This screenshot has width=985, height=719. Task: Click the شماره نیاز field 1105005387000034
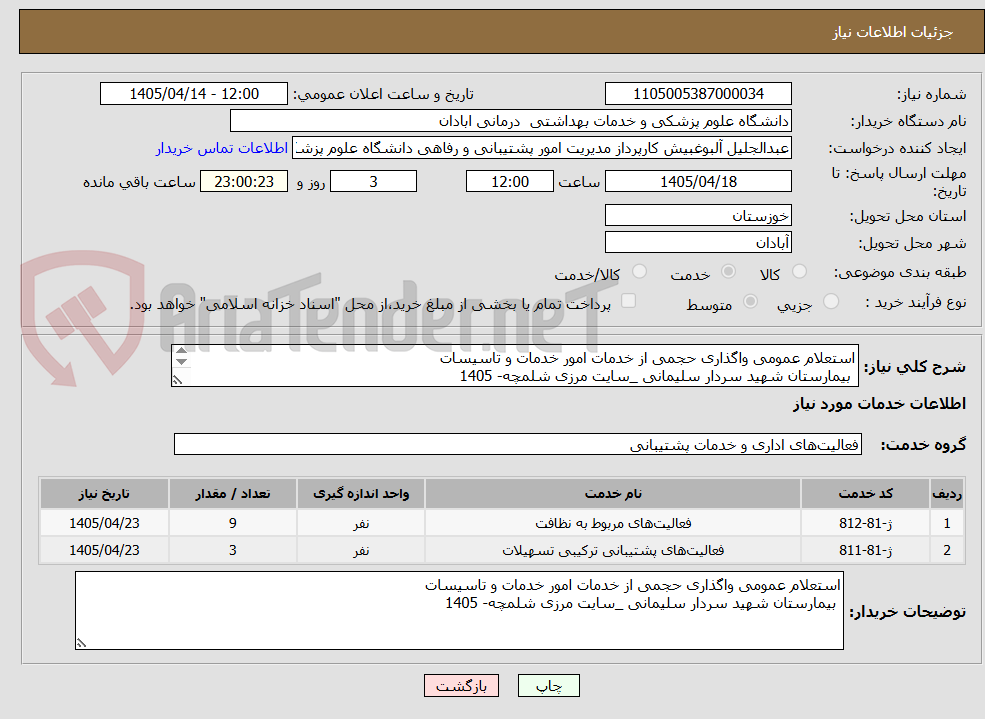tap(698, 94)
